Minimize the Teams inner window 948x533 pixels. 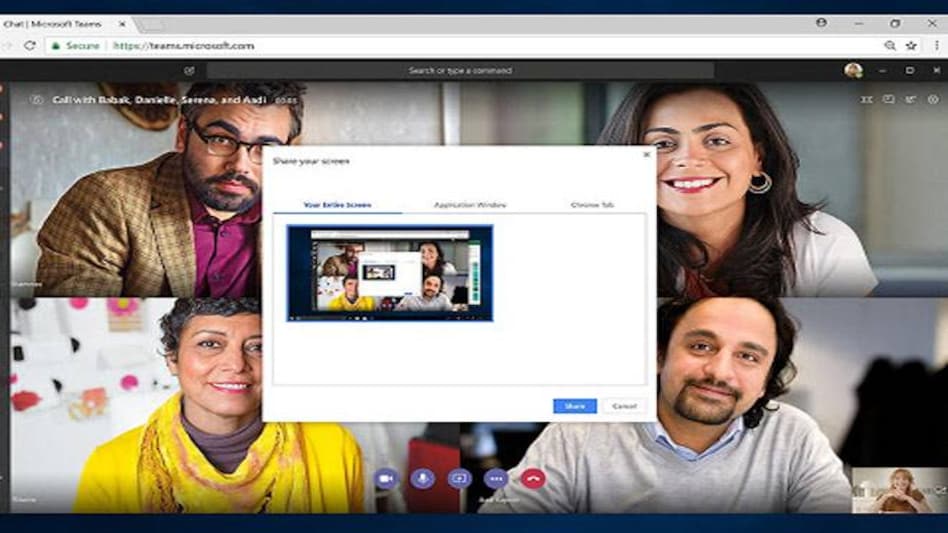click(883, 71)
